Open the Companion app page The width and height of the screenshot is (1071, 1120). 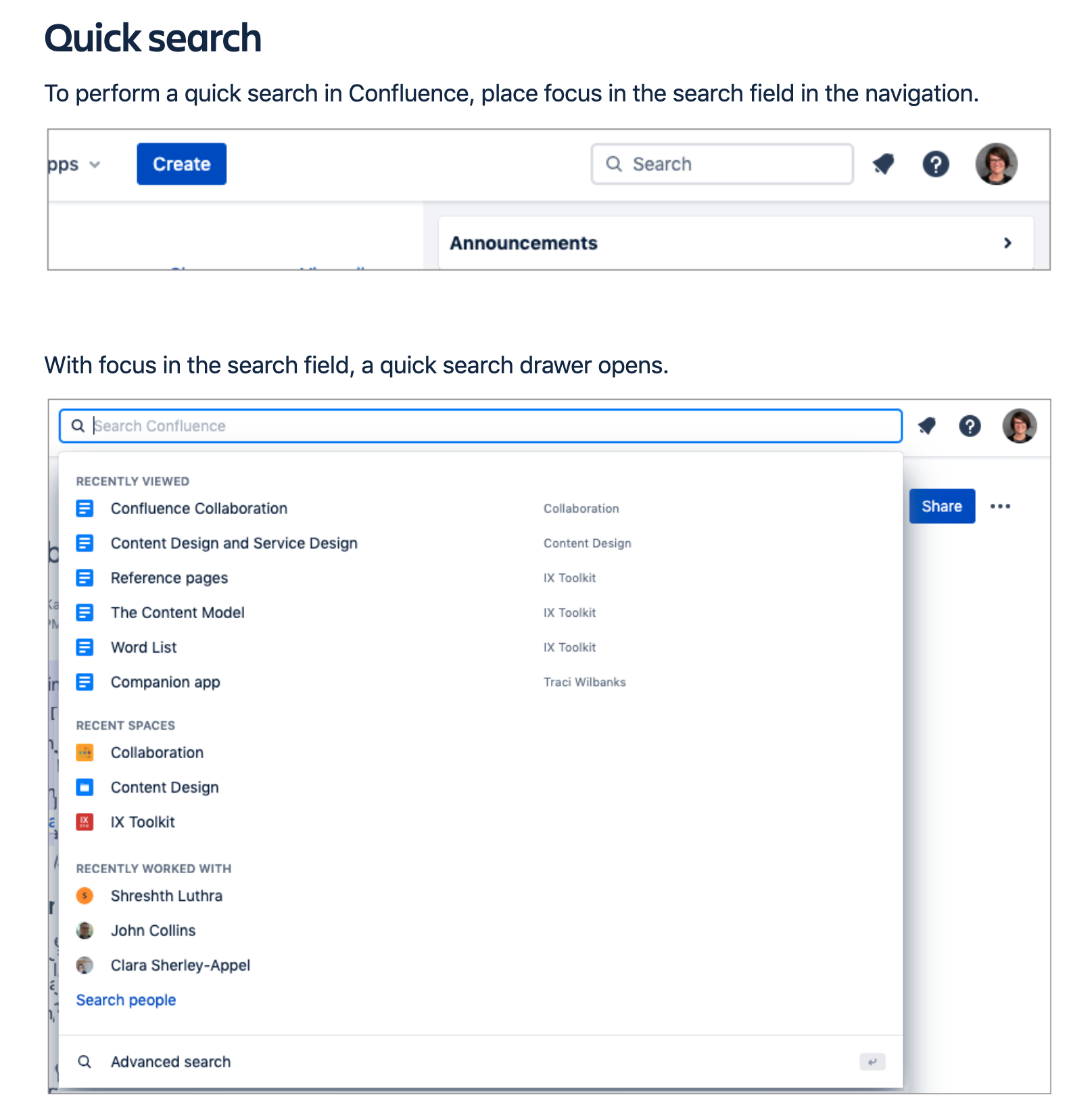click(165, 682)
